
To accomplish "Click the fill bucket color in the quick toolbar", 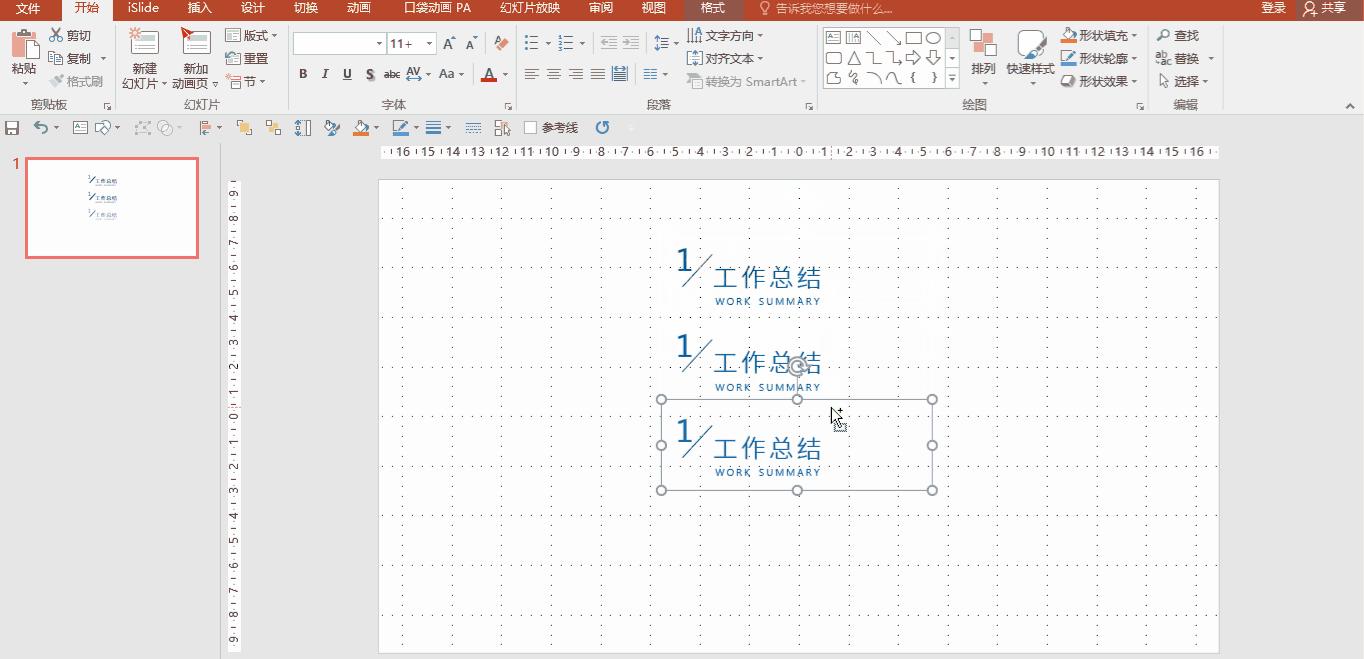I will [x=362, y=127].
